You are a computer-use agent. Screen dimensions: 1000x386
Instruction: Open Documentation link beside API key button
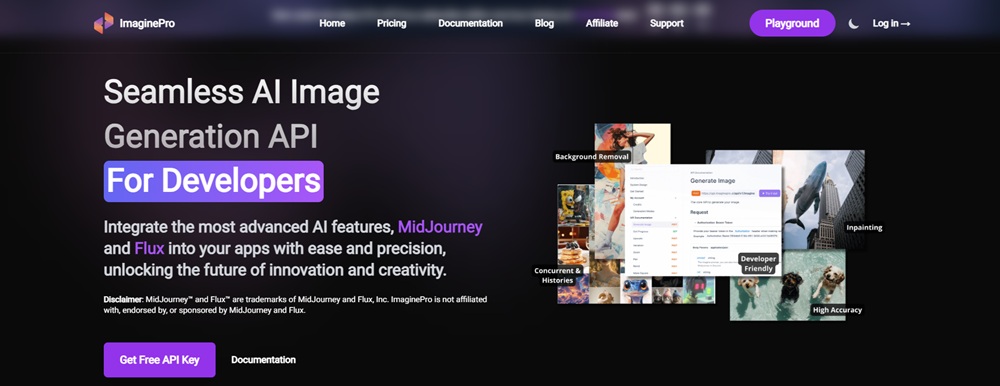(x=263, y=360)
